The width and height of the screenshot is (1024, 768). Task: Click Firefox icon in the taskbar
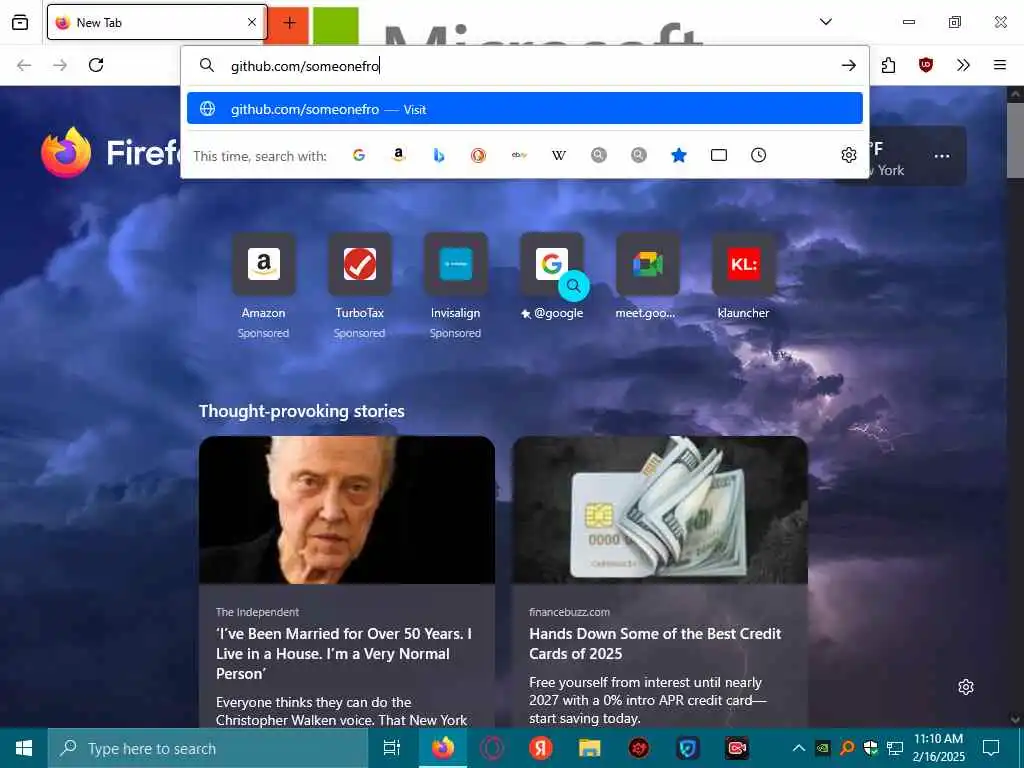(443, 748)
